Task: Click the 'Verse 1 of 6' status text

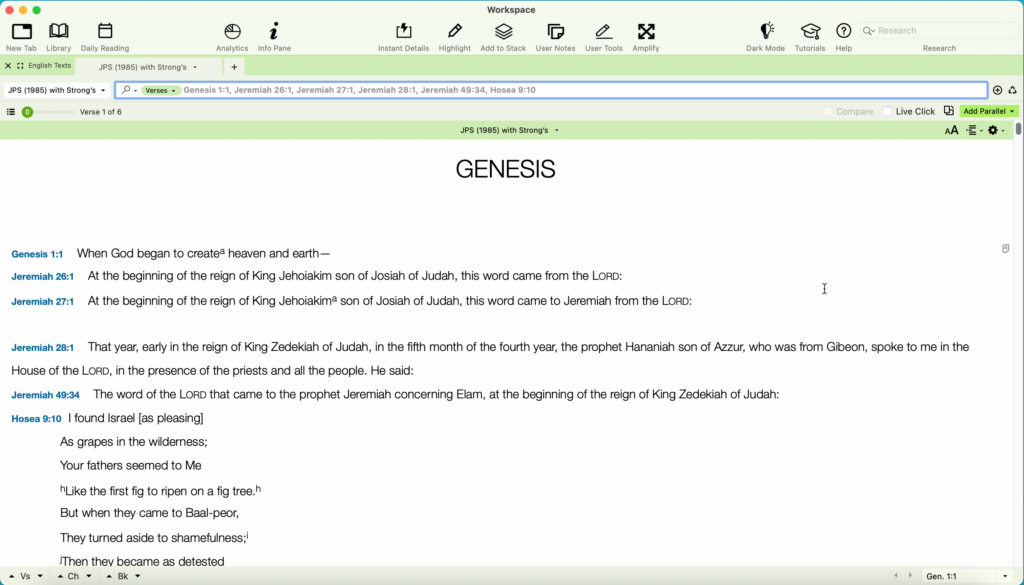Action: [x=101, y=112]
